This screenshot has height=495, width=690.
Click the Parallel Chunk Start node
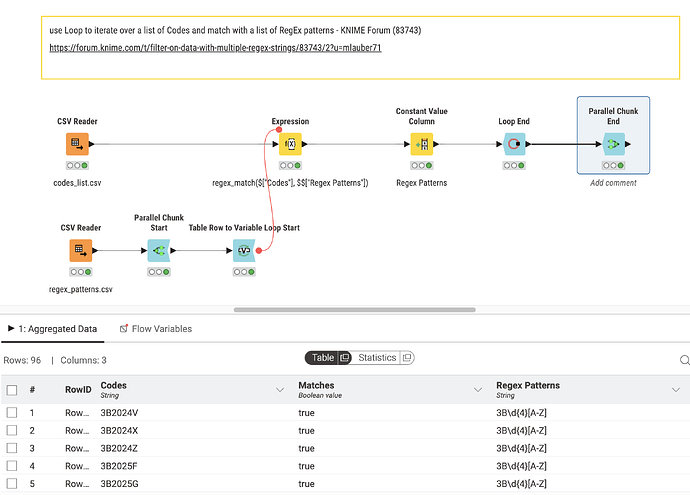159,250
